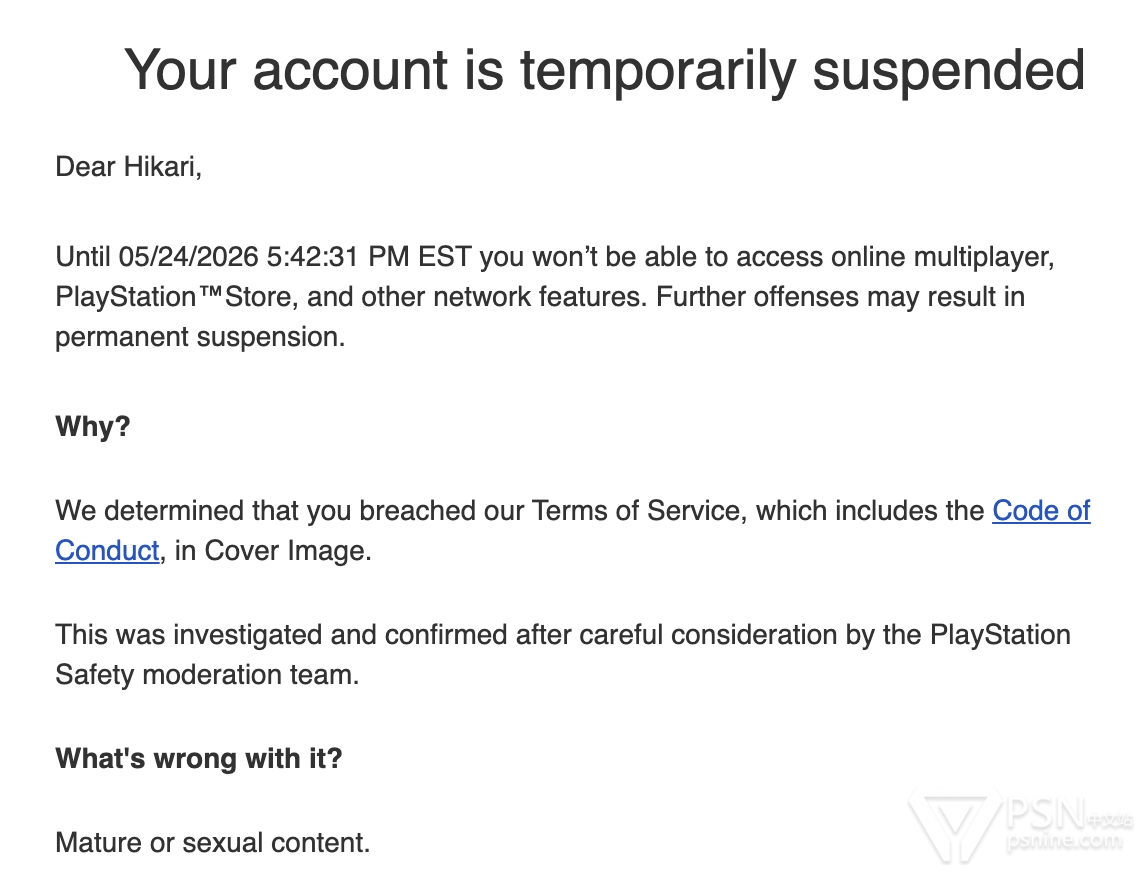Viewport: 1146px width, 876px height.
Task: Click the psnine.com watermark text
Action: pos(1063,841)
